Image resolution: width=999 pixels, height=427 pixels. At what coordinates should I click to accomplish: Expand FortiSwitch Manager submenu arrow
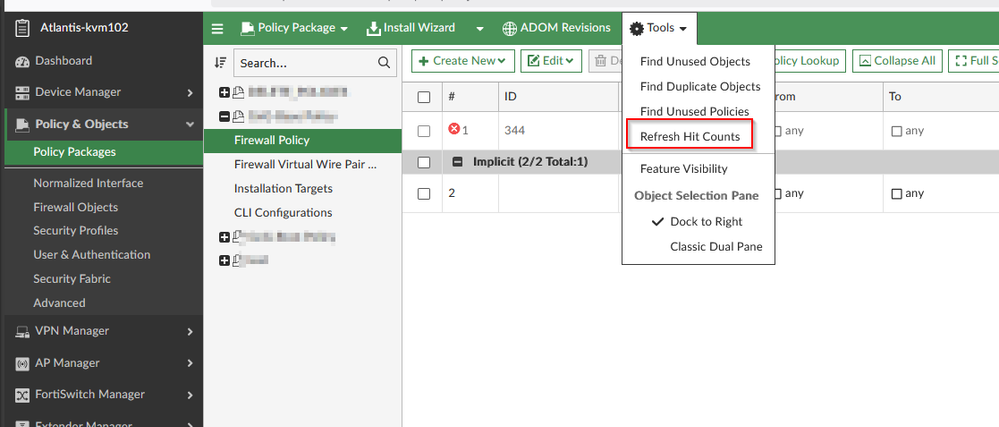[190, 395]
